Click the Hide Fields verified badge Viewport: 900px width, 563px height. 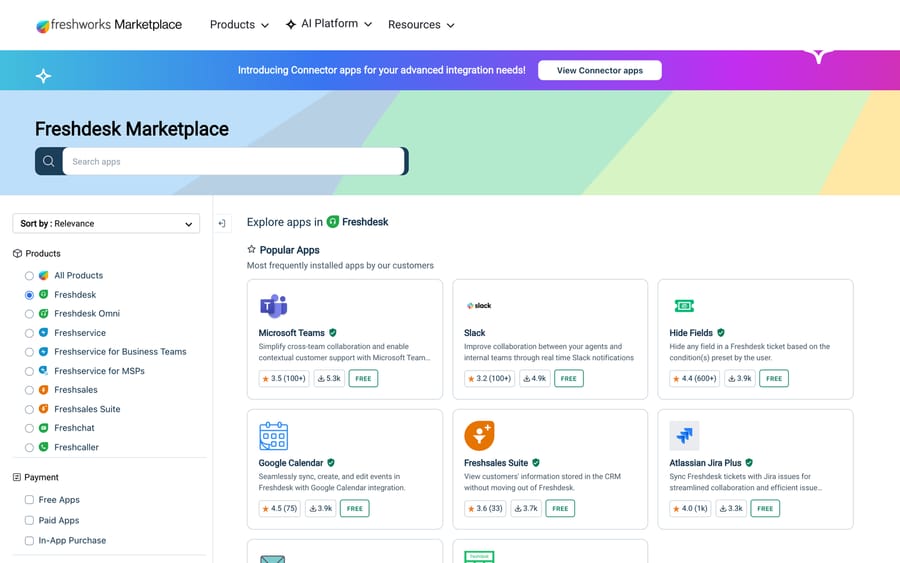coord(721,332)
